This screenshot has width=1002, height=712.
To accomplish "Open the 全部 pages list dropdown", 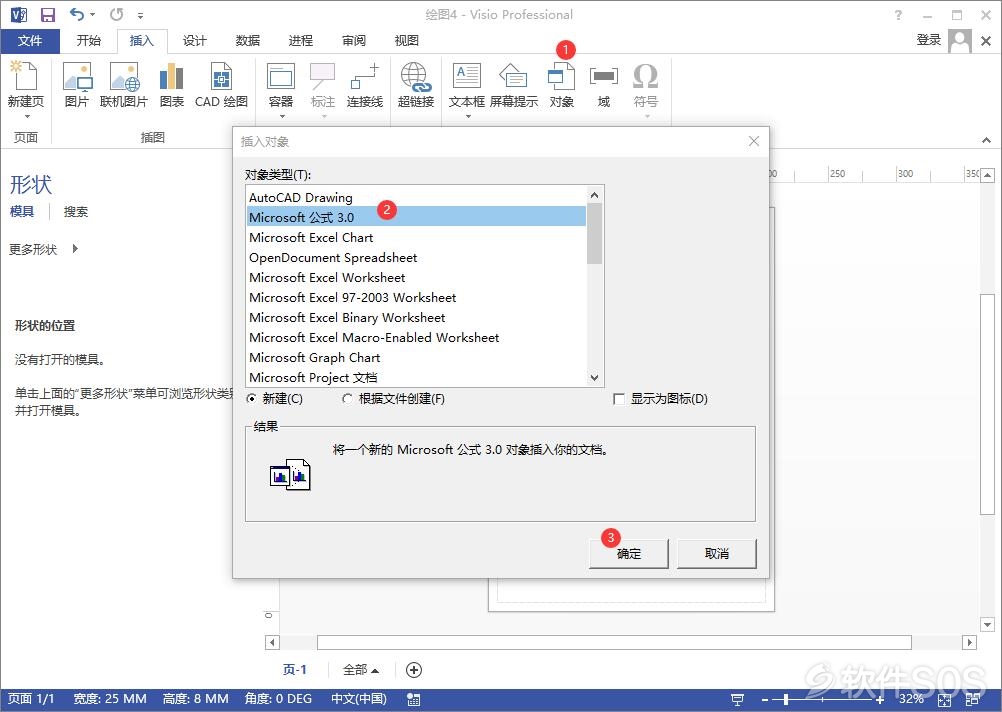I will 361,670.
